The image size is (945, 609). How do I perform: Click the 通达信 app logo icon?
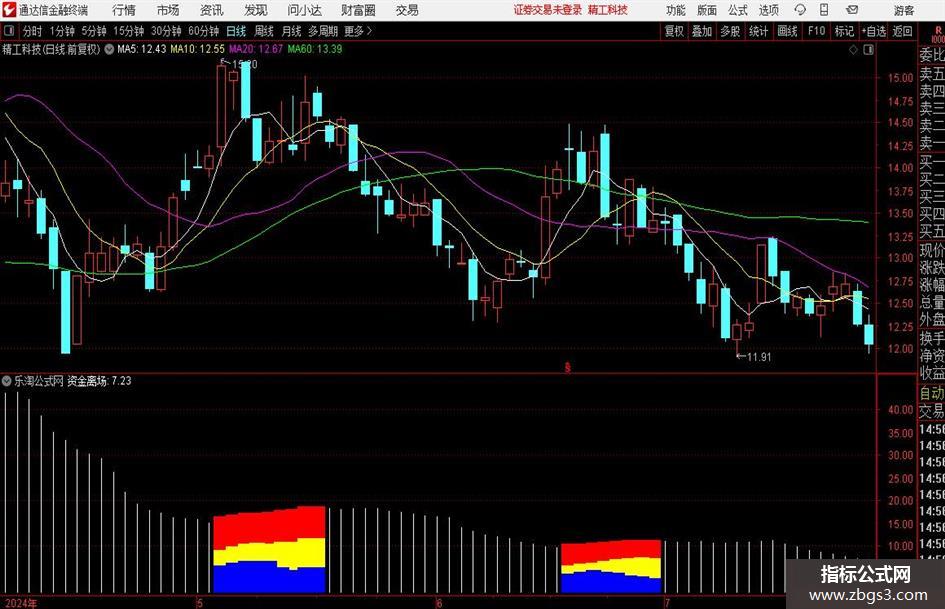9,10
